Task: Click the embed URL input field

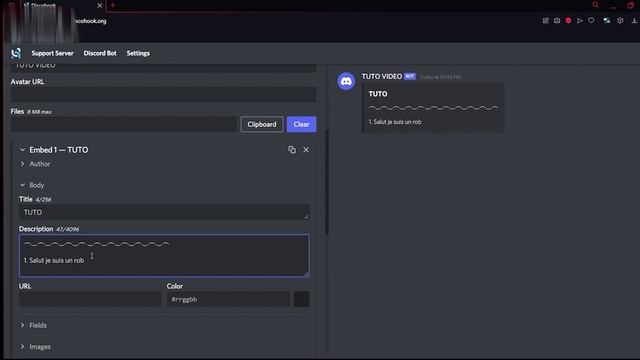Action: pos(90,299)
